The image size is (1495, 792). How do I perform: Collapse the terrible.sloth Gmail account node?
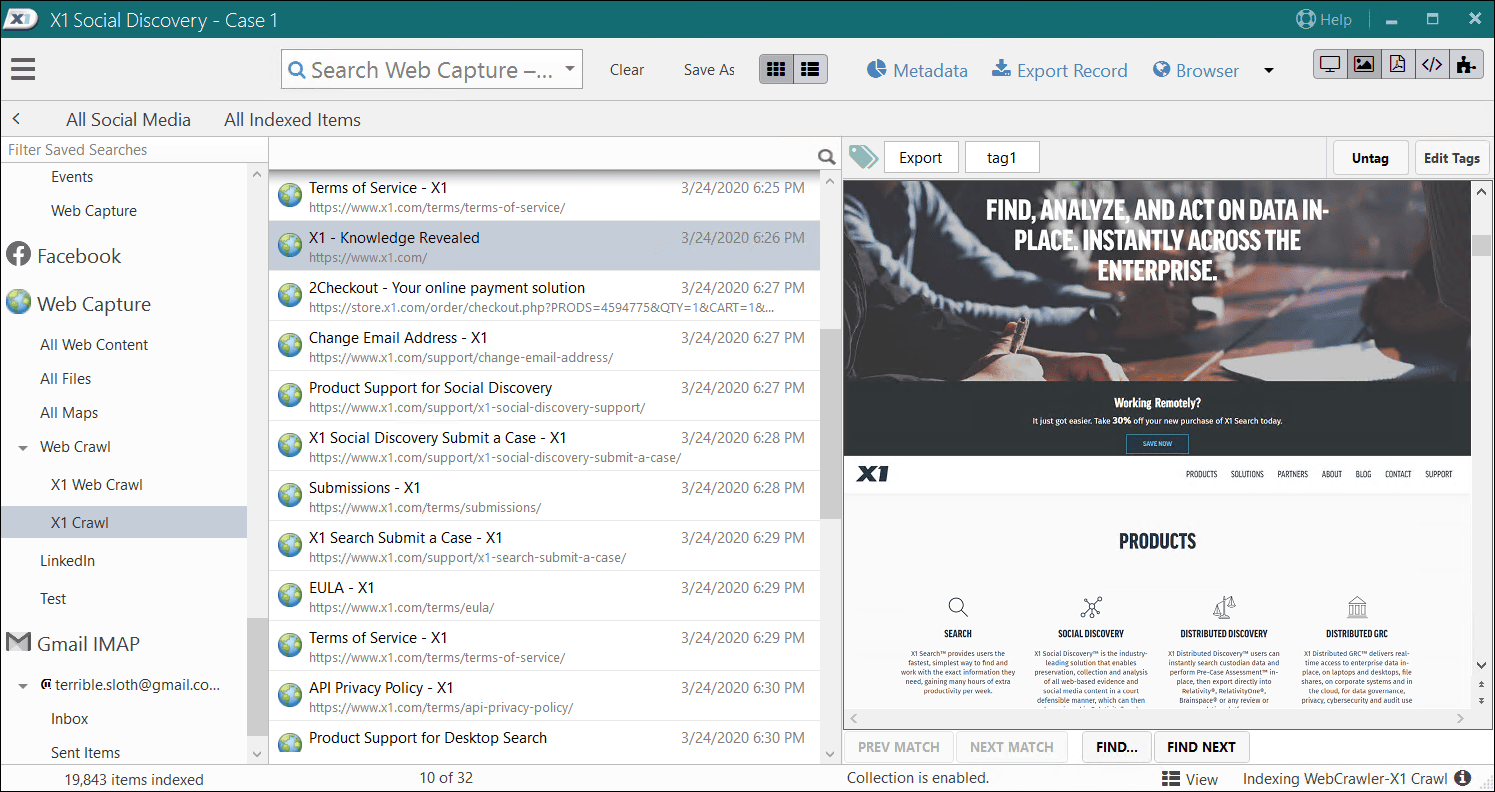pyautogui.click(x=23, y=686)
